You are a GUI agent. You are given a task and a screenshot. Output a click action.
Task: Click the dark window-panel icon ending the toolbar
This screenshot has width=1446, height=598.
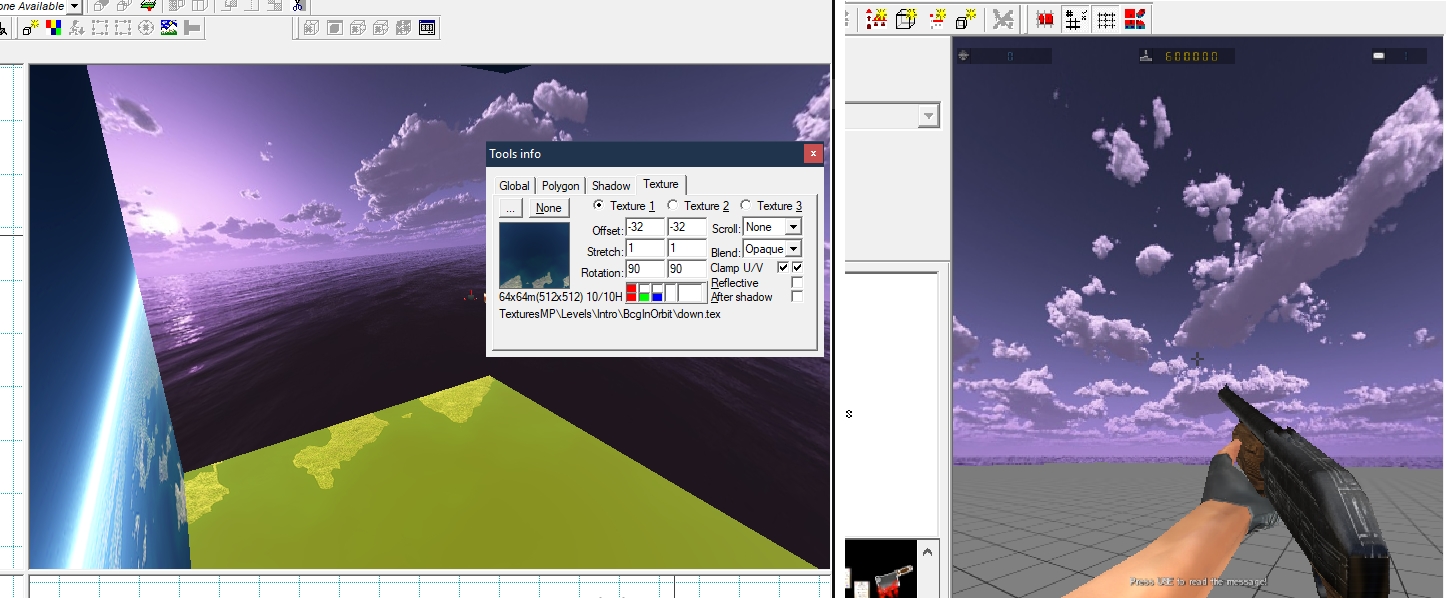tap(427, 28)
